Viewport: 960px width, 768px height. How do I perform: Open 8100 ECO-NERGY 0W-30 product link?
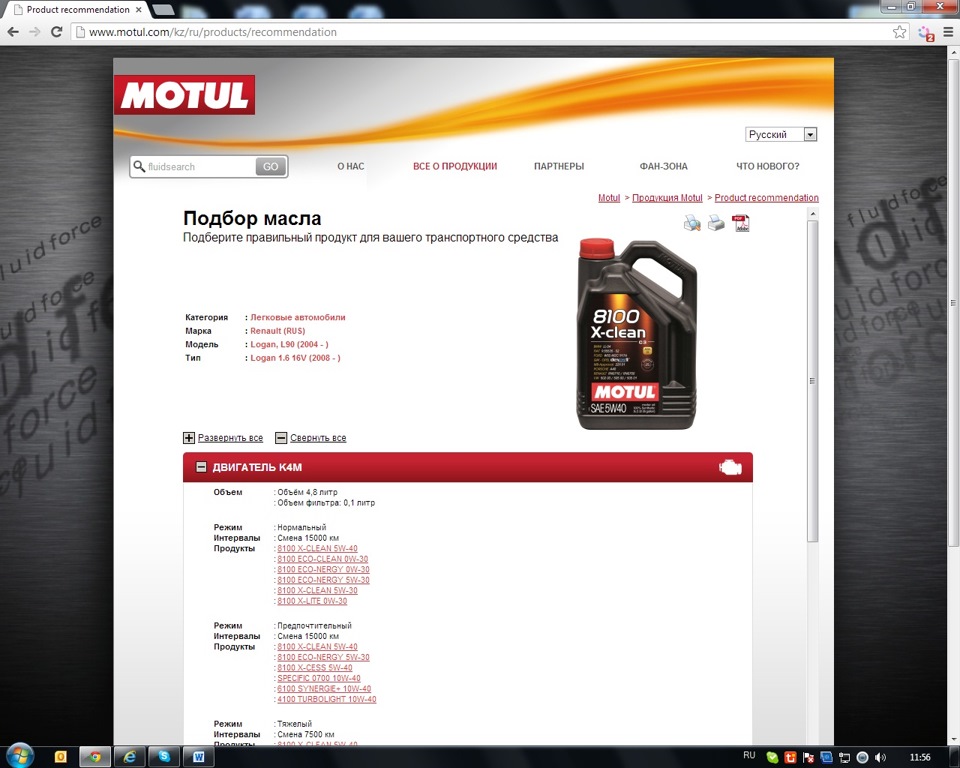pyautogui.click(x=323, y=569)
